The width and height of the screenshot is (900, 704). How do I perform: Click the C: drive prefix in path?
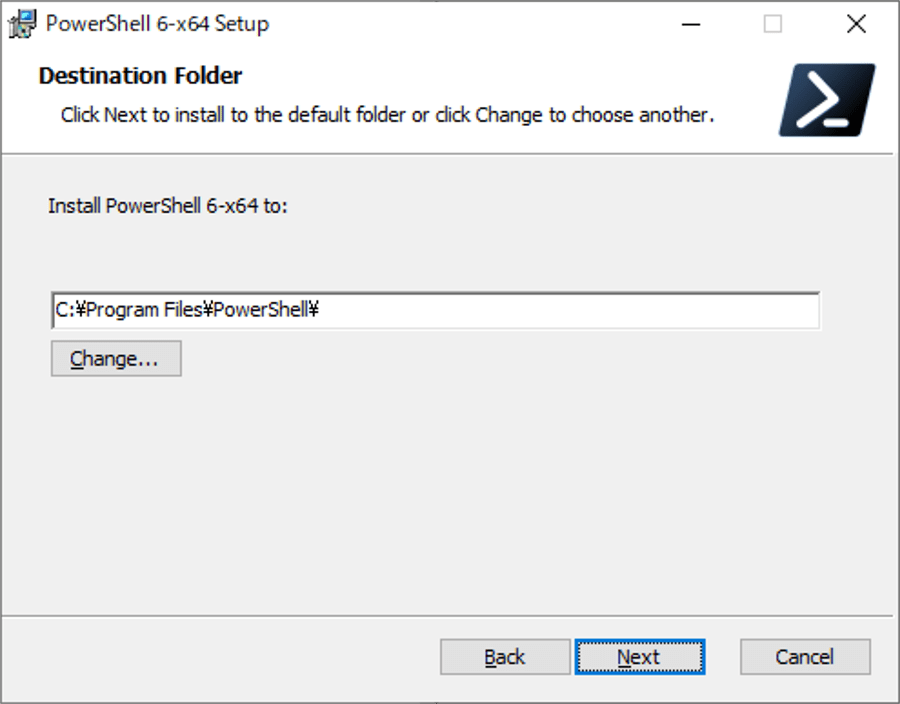64,310
